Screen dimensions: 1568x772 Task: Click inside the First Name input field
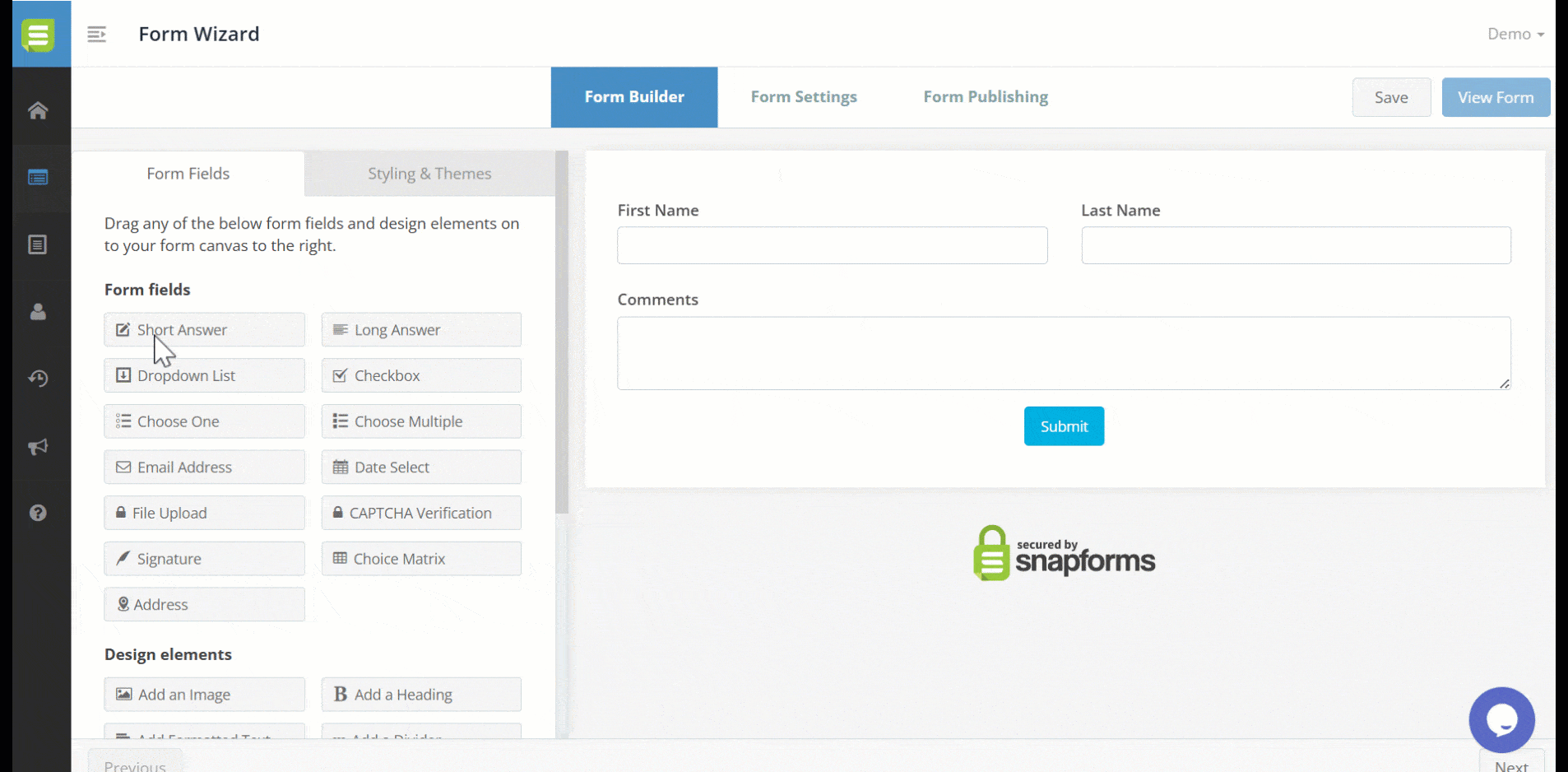(832, 245)
